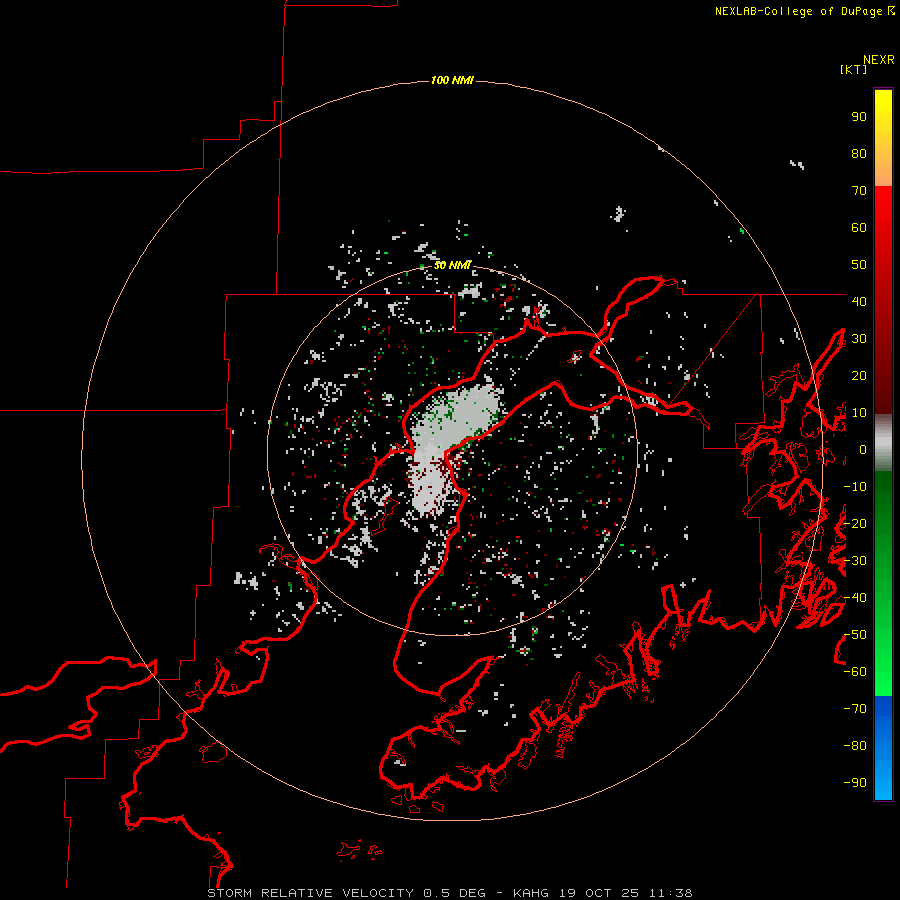Pick the gray zero-velocity segment of color bar
This screenshot has height=900, width=900.
[x=883, y=443]
